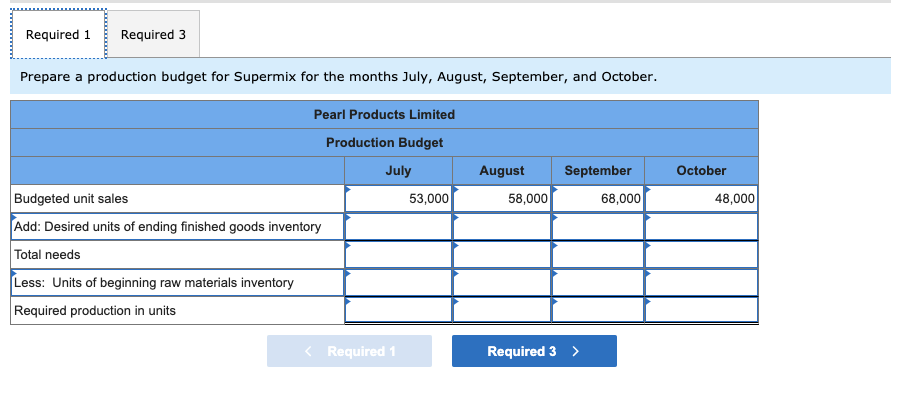Click the August column header
The image size is (914, 408).
[x=502, y=171]
